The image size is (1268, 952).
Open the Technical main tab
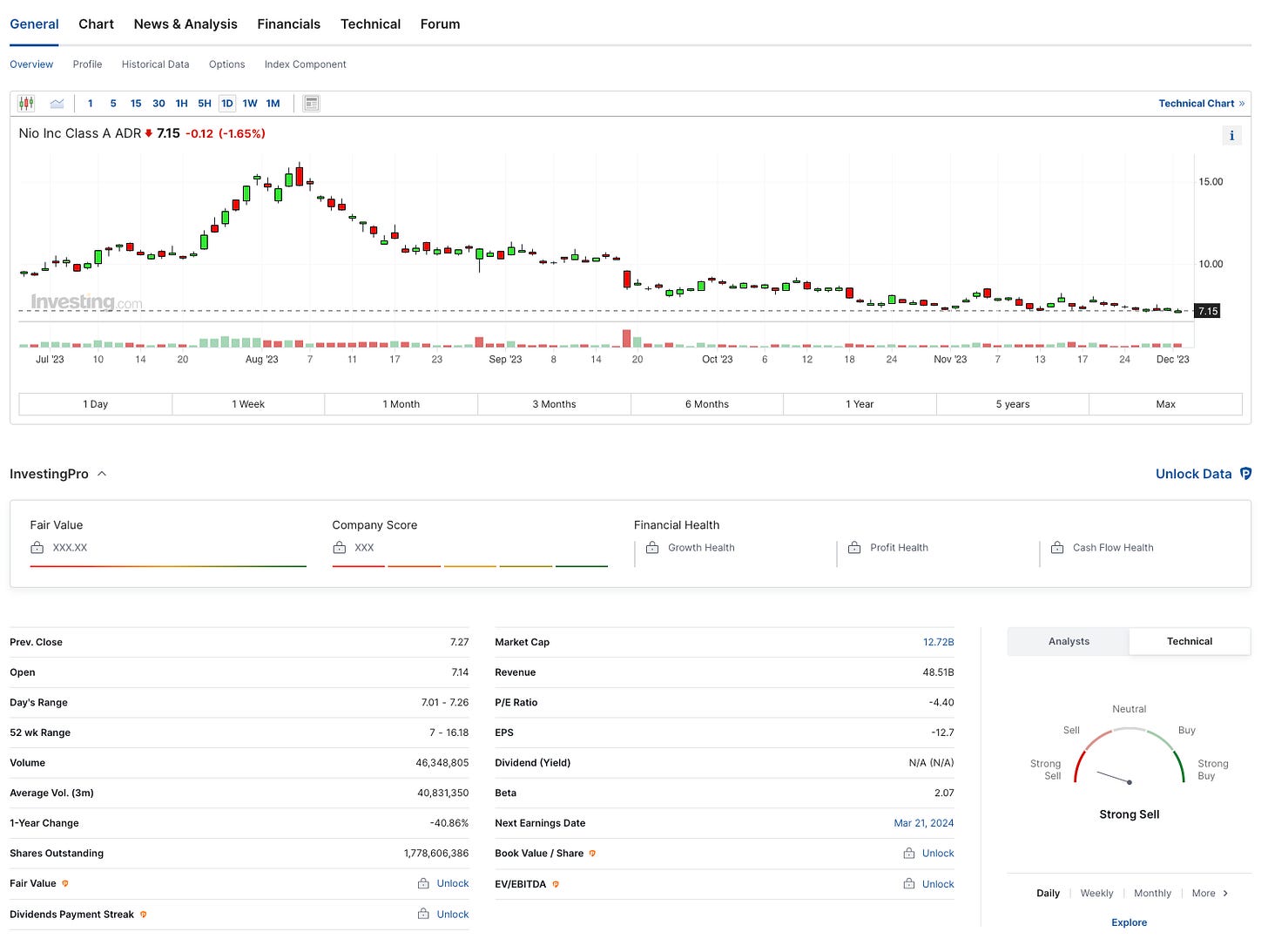[370, 24]
